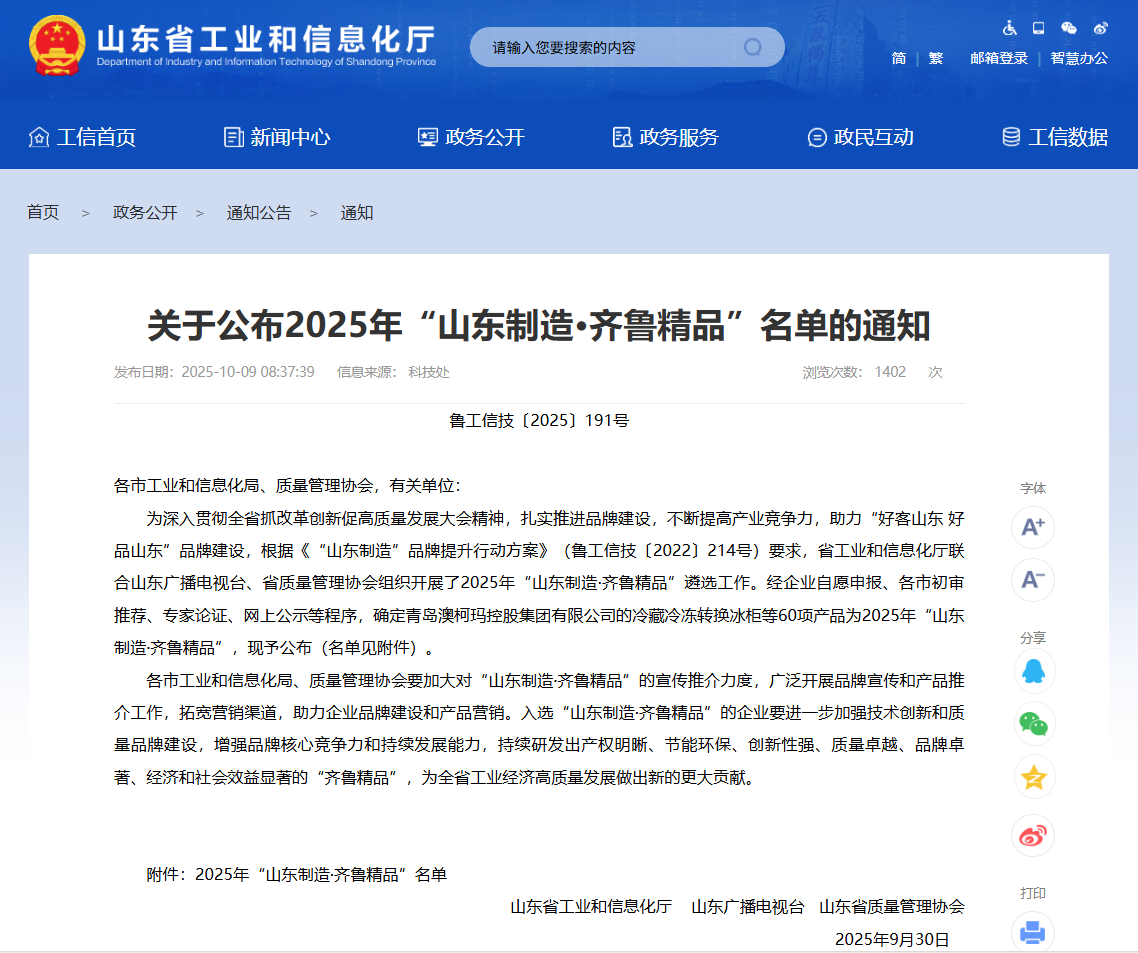The height and width of the screenshot is (953, 1138).
Task: Decrease font size with A- button
Action: (1032, 580)
